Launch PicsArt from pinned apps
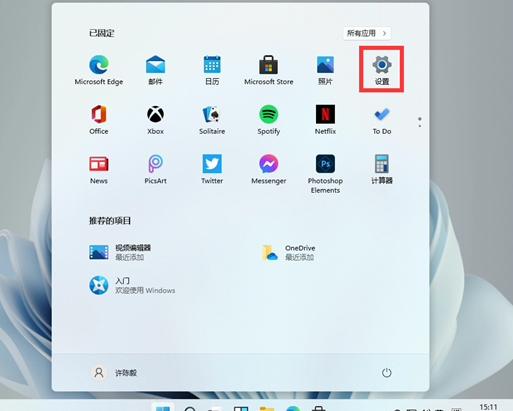The image size is (513, 411). pos(155,169)
